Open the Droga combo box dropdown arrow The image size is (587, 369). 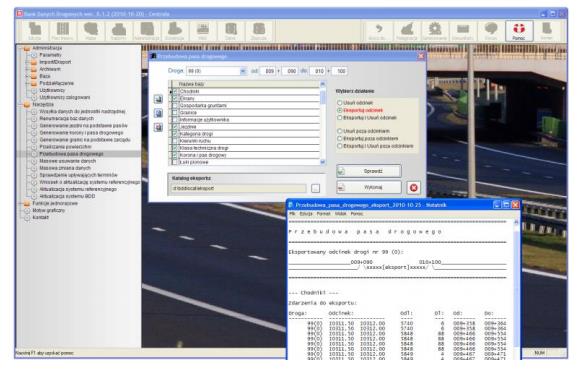(x=243, y=71)
